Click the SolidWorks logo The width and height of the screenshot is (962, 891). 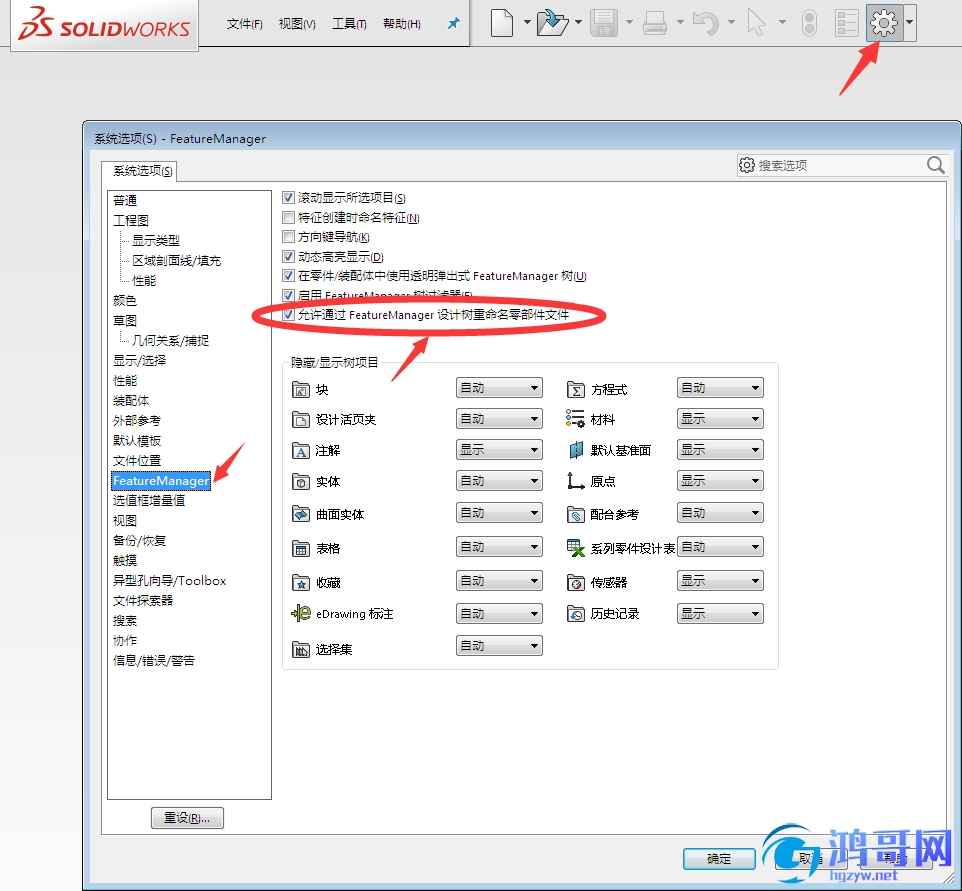click(x=104, y=25)
